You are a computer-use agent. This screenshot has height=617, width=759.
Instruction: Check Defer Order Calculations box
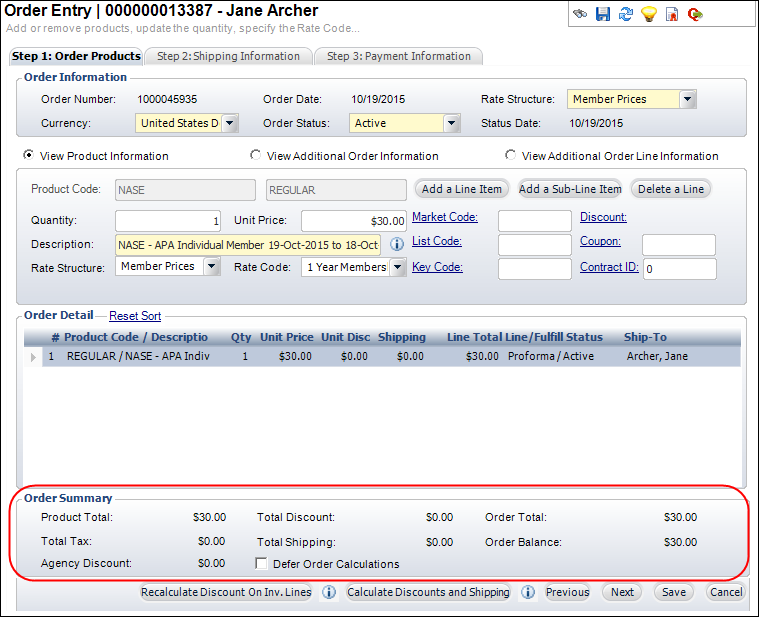click(x=261, y=564)
